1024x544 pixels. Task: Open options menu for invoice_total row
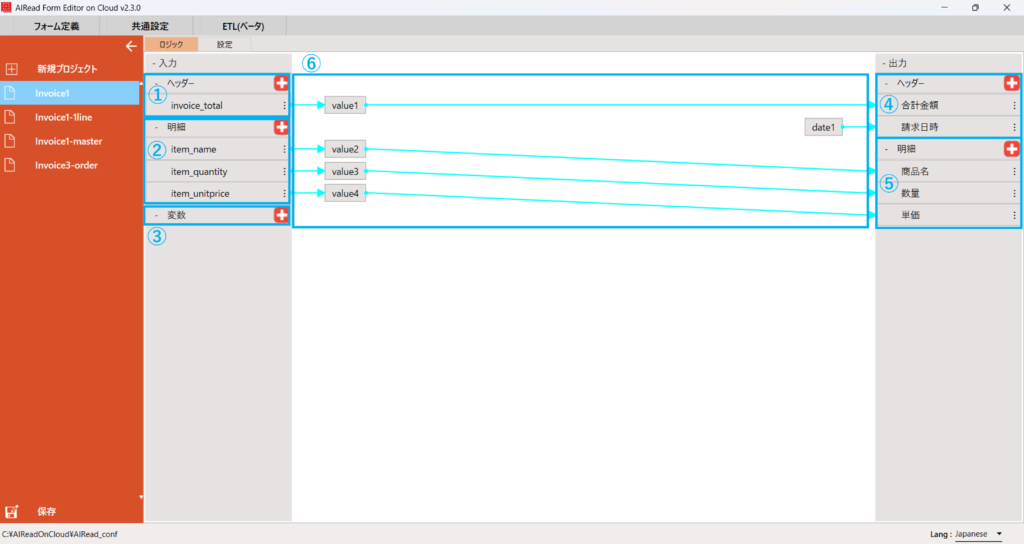pyautogui.click(x=285, y=105)
